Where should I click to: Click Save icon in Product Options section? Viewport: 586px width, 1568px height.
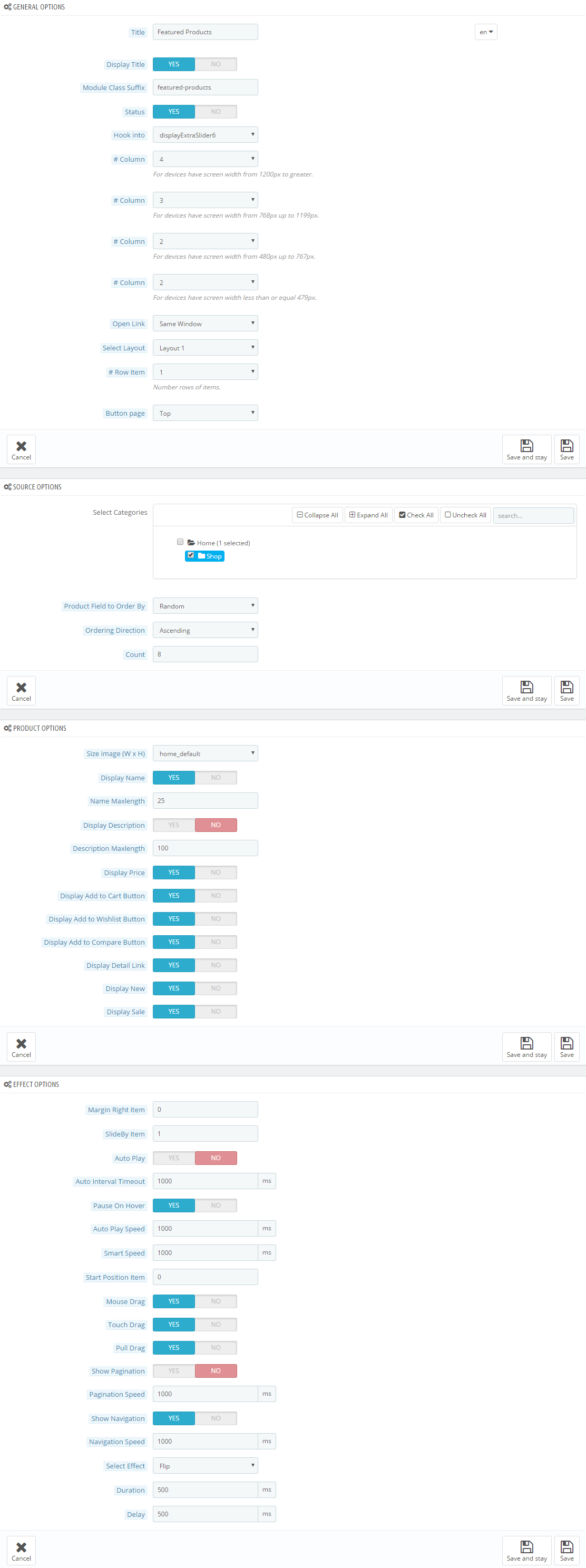567,1046
